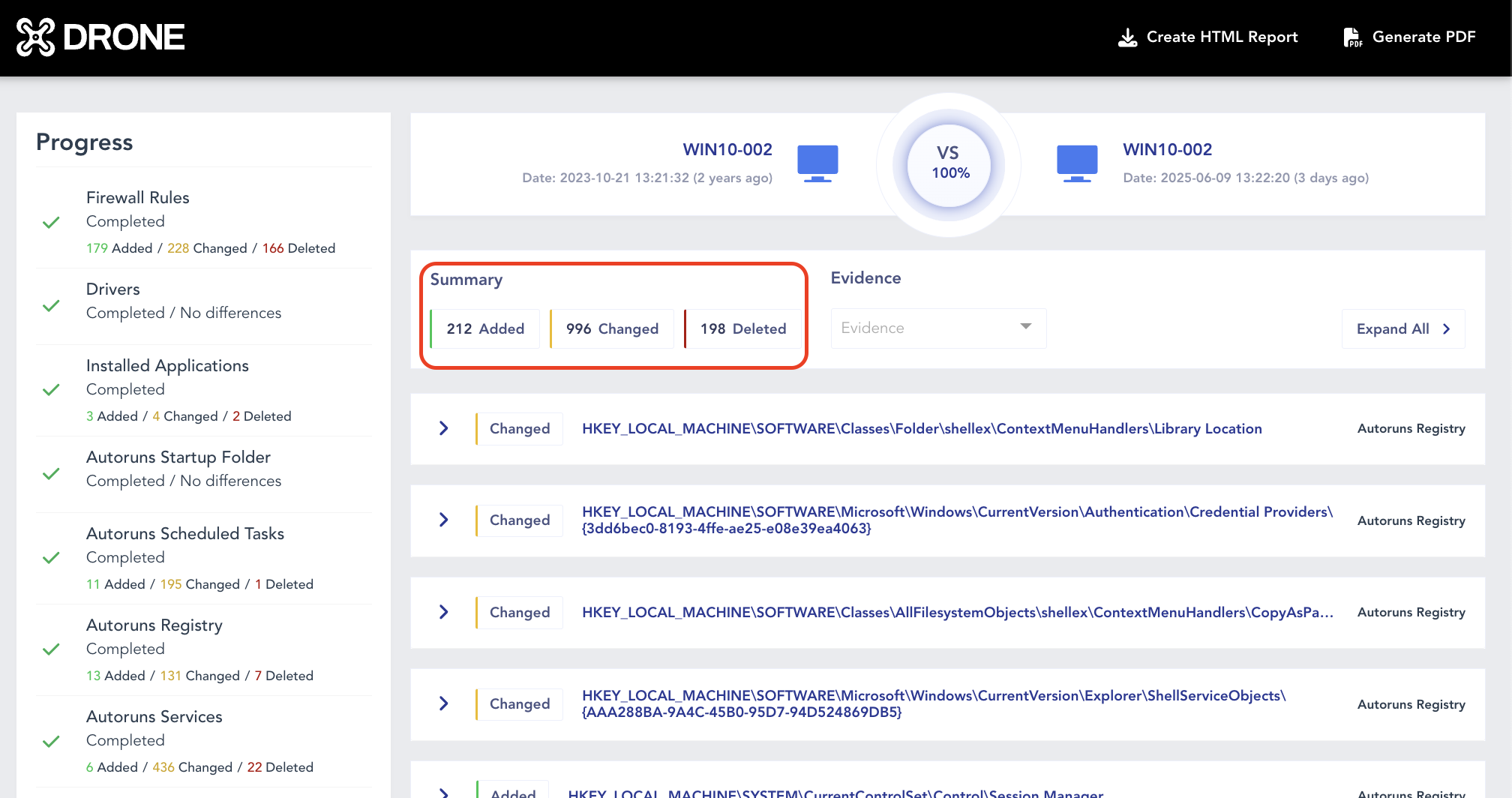
Task: Select Autoruns Services in Progress list
Action: 154,717
